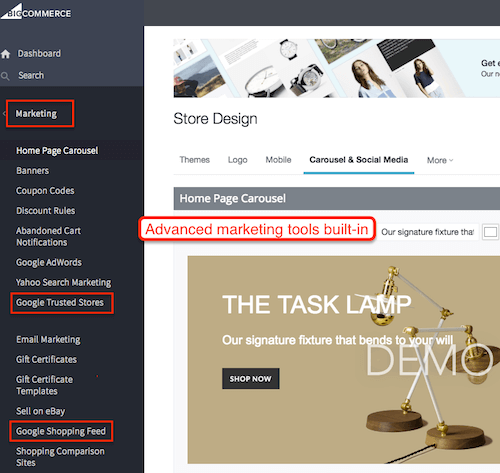Click the Task Lamp carousel slide

tap(344, 360)
